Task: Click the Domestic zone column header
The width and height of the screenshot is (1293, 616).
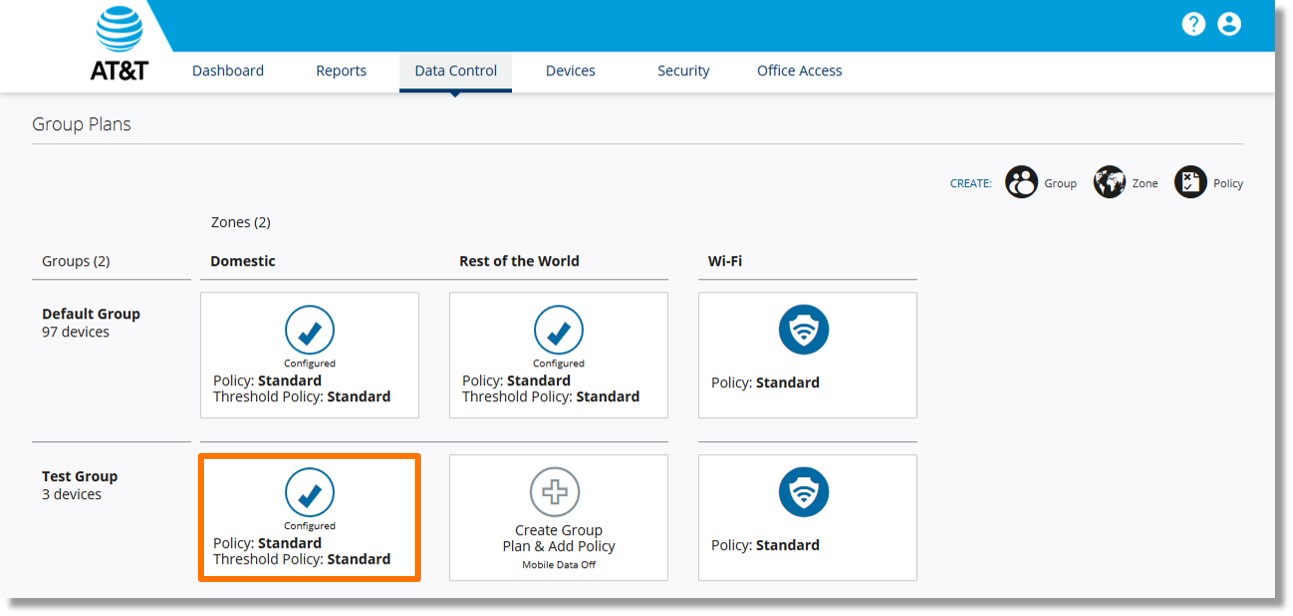Action: click(243, 261)
